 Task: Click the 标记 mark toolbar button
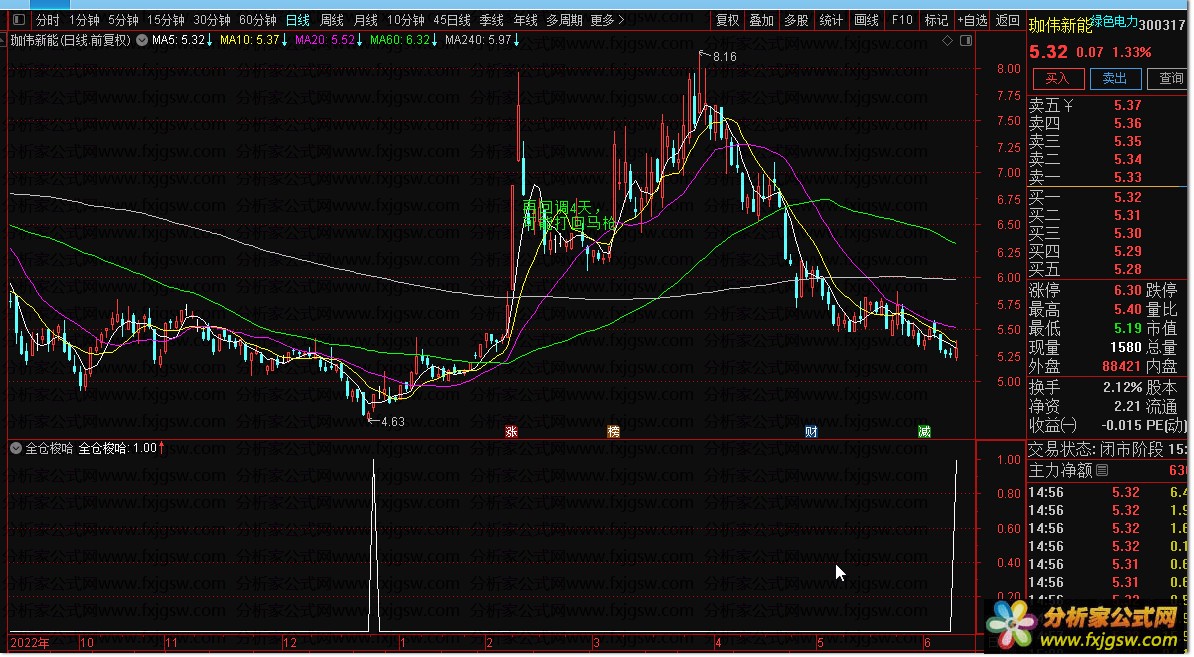pyautogui.click(x=936, y=21)
